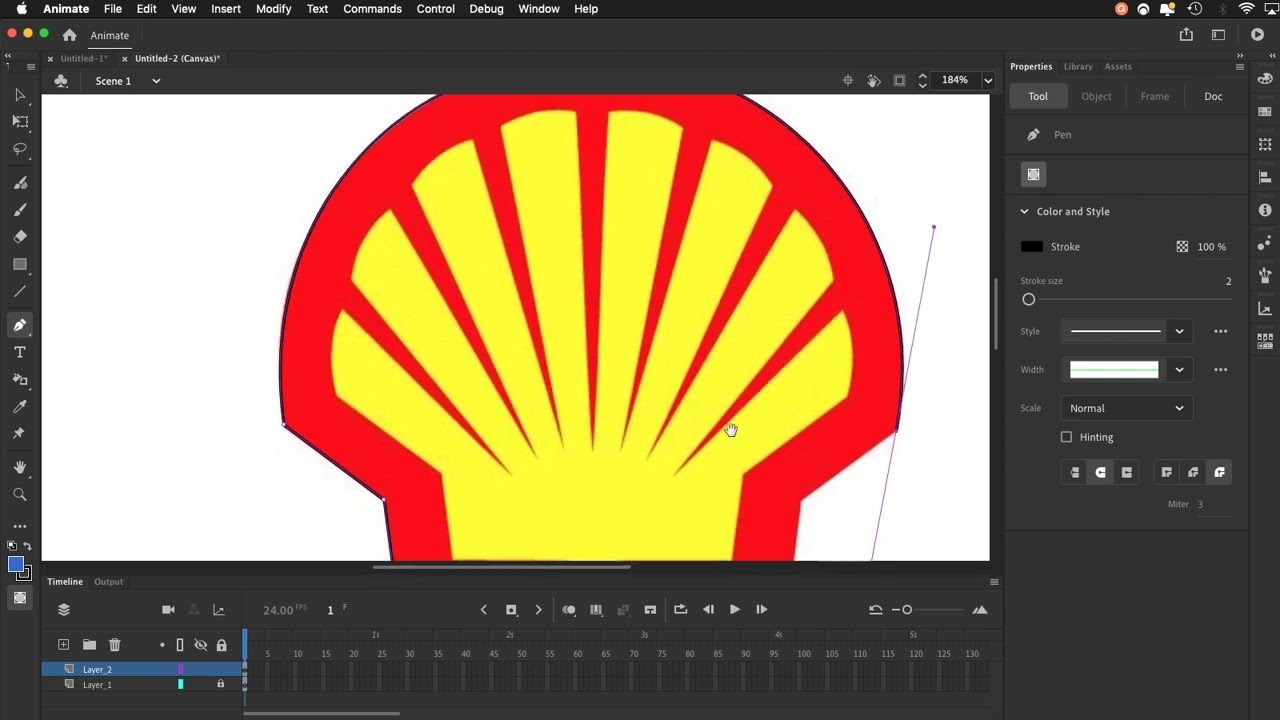Open the Scene 1 dropdown
The width and height of the screenshot is (1280, 720).
[x=156, y=81]
